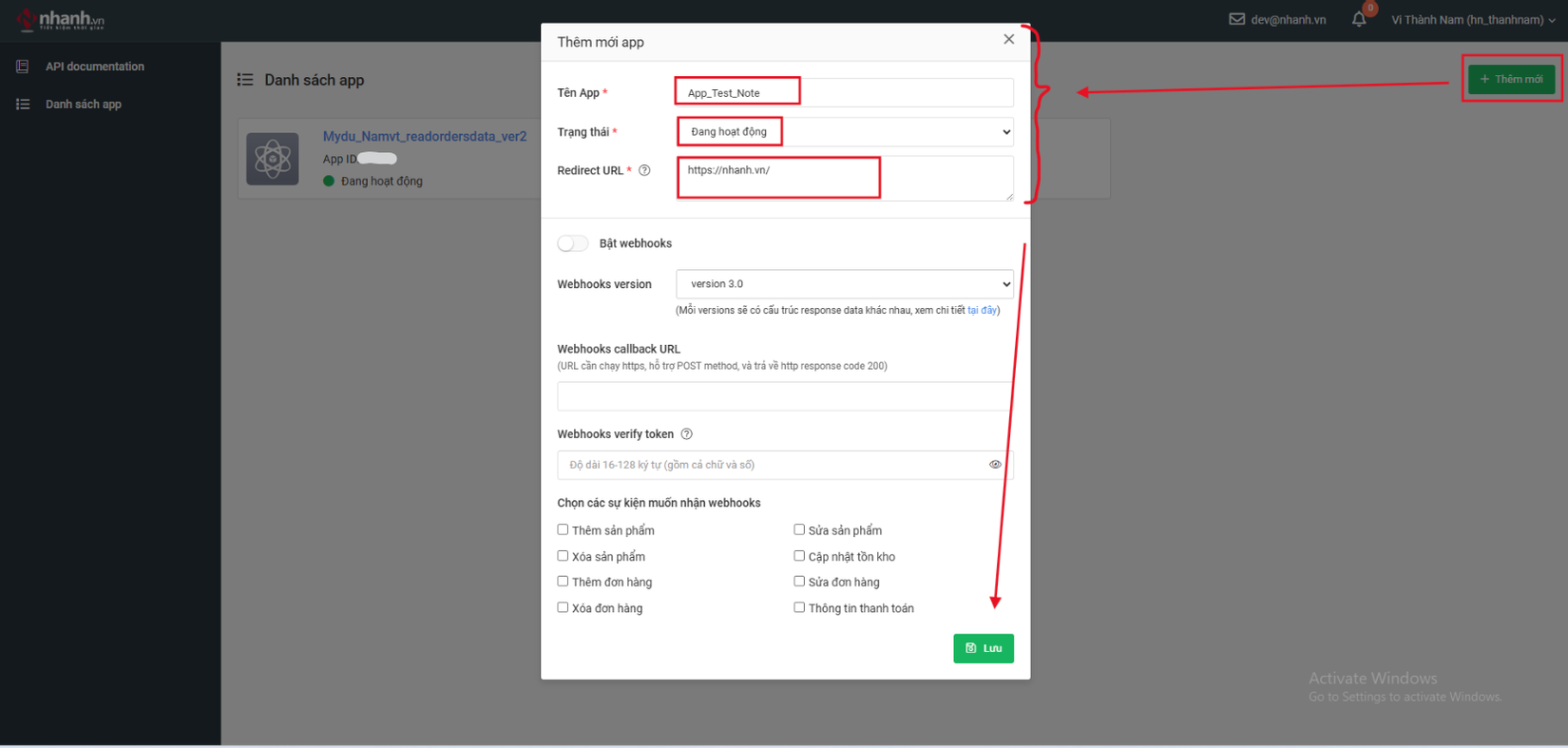Toggle the Bật webhooks switch
This screenshot has height=748, width=1568.
pos(573,243)
